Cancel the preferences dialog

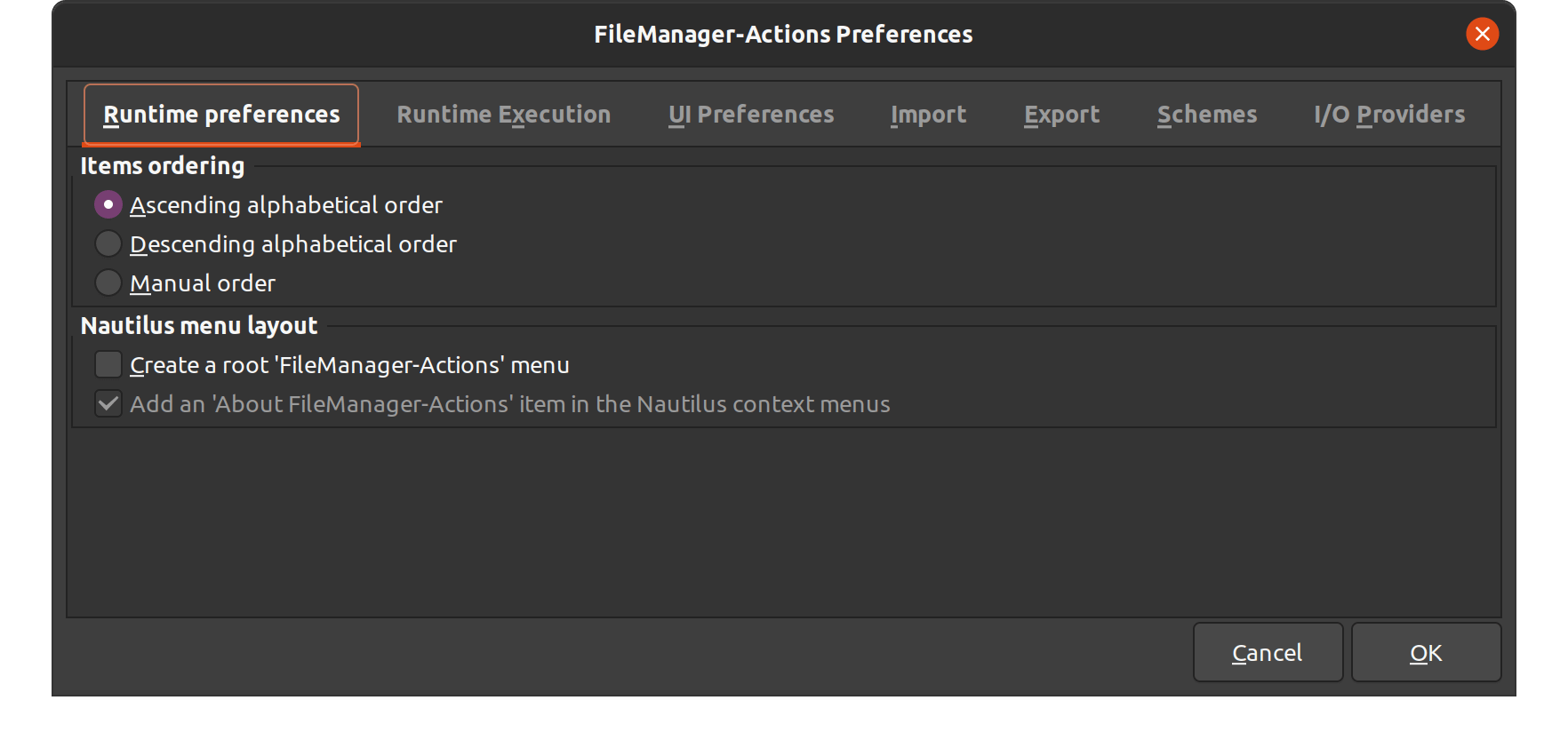[1268, 652]
